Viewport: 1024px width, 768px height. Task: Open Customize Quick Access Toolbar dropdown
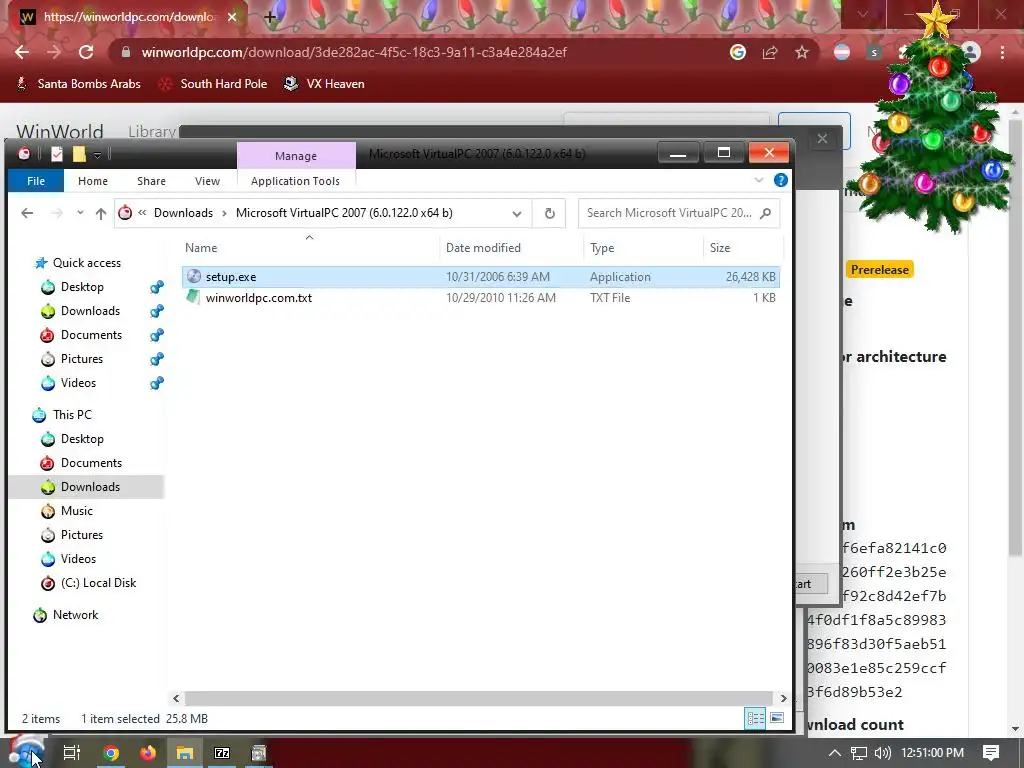[x=97, y=155]
